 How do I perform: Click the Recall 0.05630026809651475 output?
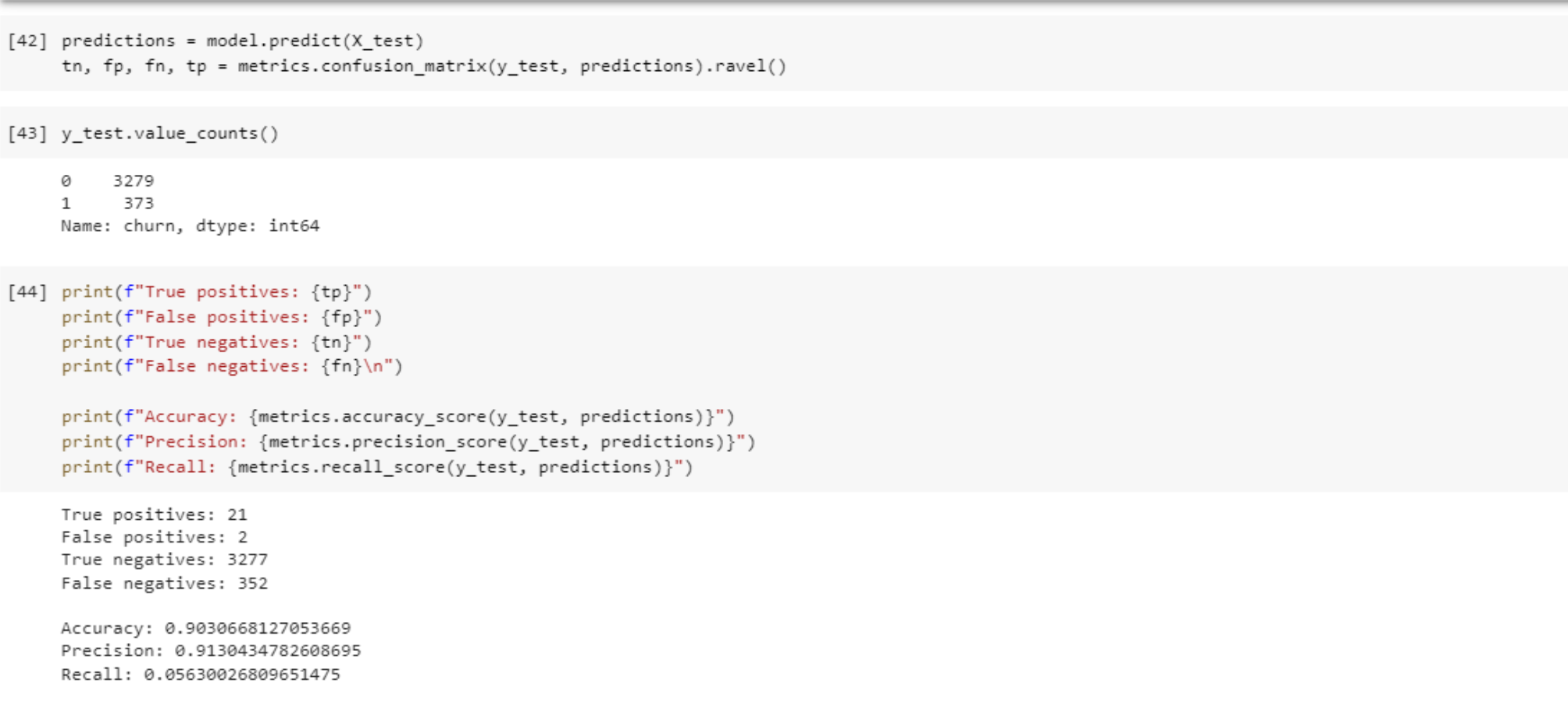tap(200, 674)
